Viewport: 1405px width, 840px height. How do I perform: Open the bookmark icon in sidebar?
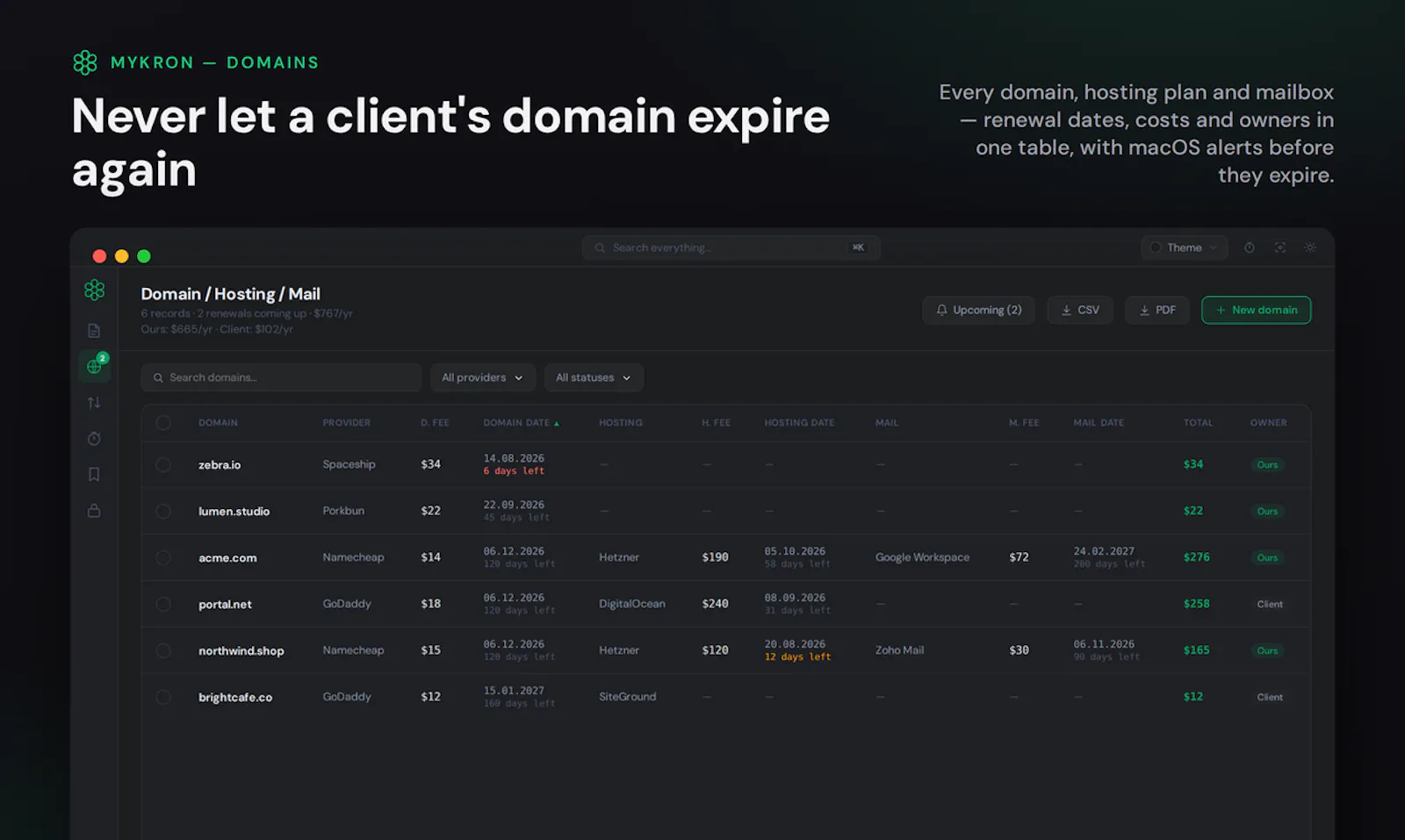pos(94,475)
